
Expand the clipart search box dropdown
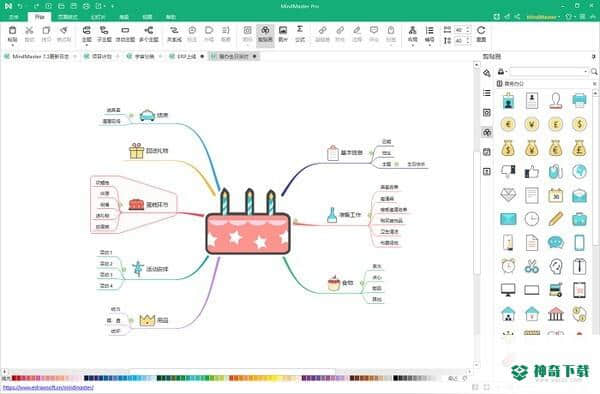585,72
